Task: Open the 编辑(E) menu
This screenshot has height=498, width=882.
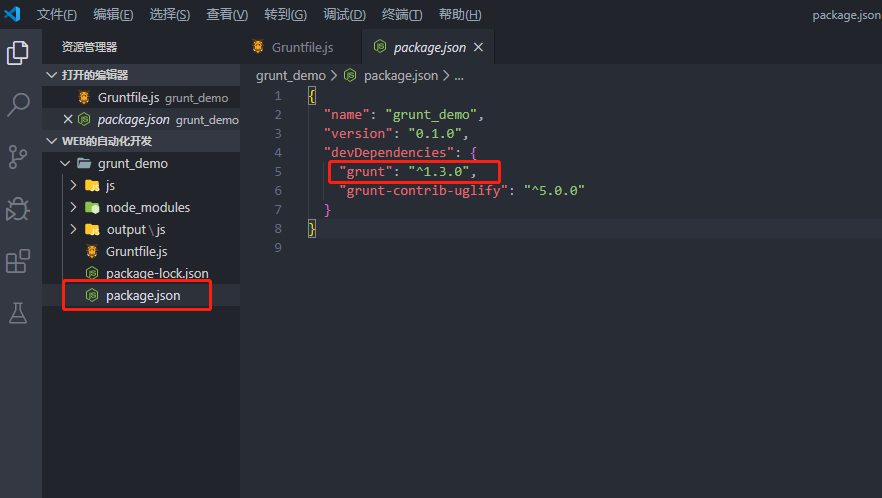Action: (x=113, y=15)
